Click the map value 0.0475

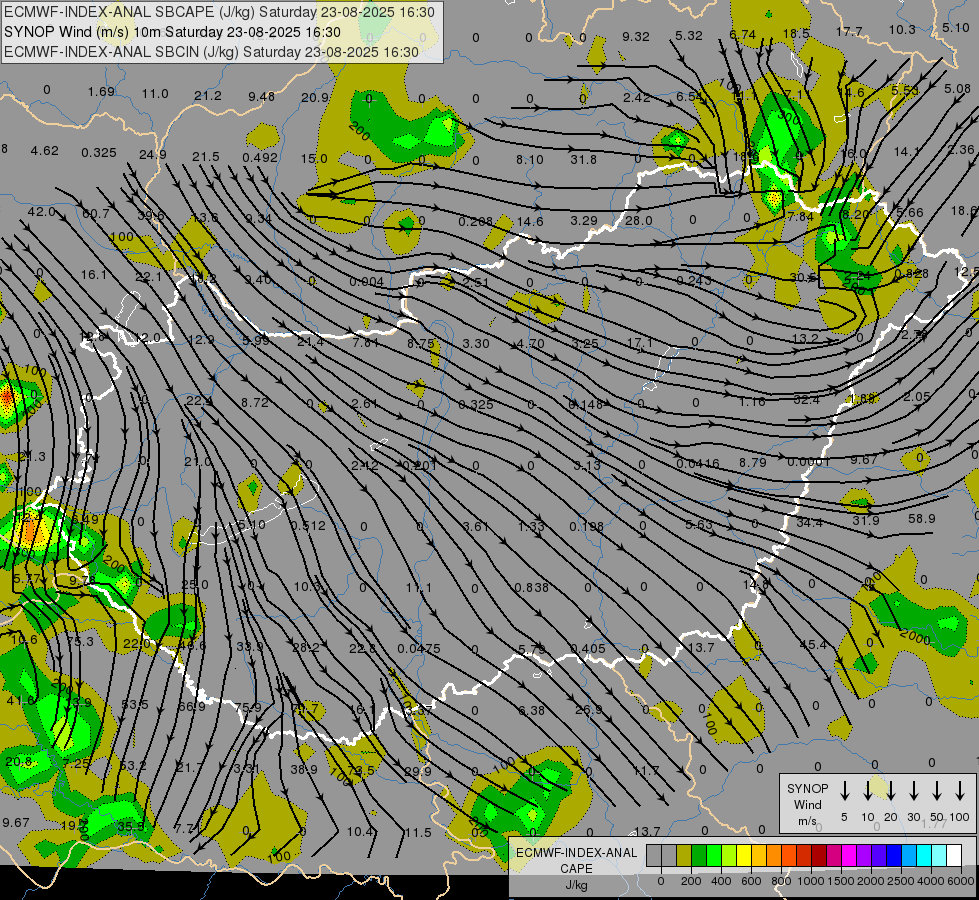(x=419, y=648)
